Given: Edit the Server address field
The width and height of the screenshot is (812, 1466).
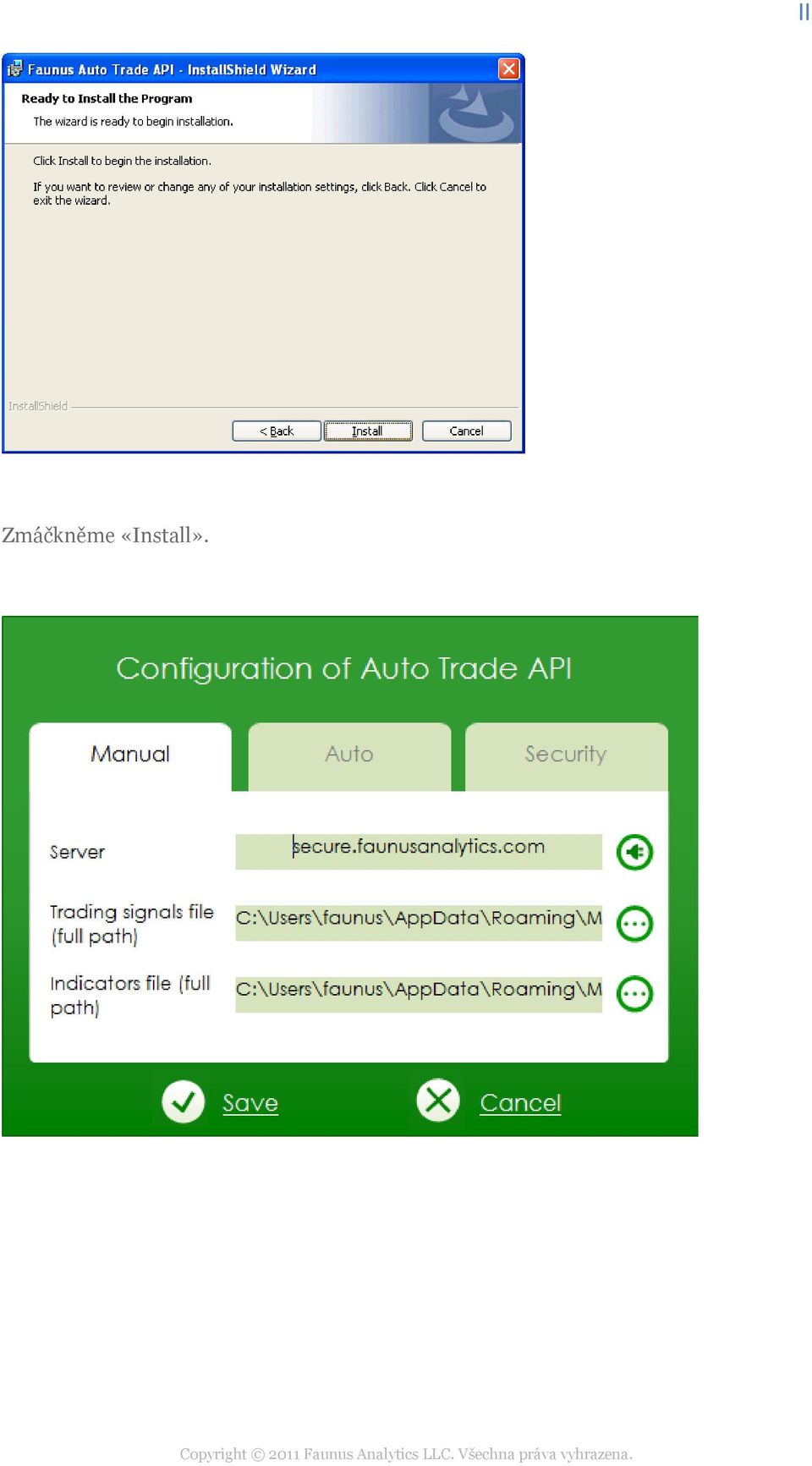Looking at the screenshot, I should (x=419, y=851).
